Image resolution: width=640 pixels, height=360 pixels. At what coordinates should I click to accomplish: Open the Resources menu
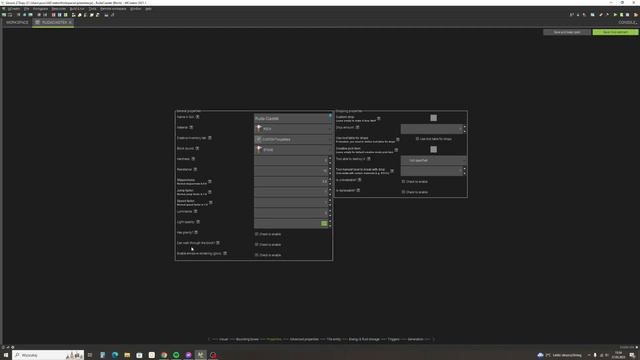tap(59, 9)
